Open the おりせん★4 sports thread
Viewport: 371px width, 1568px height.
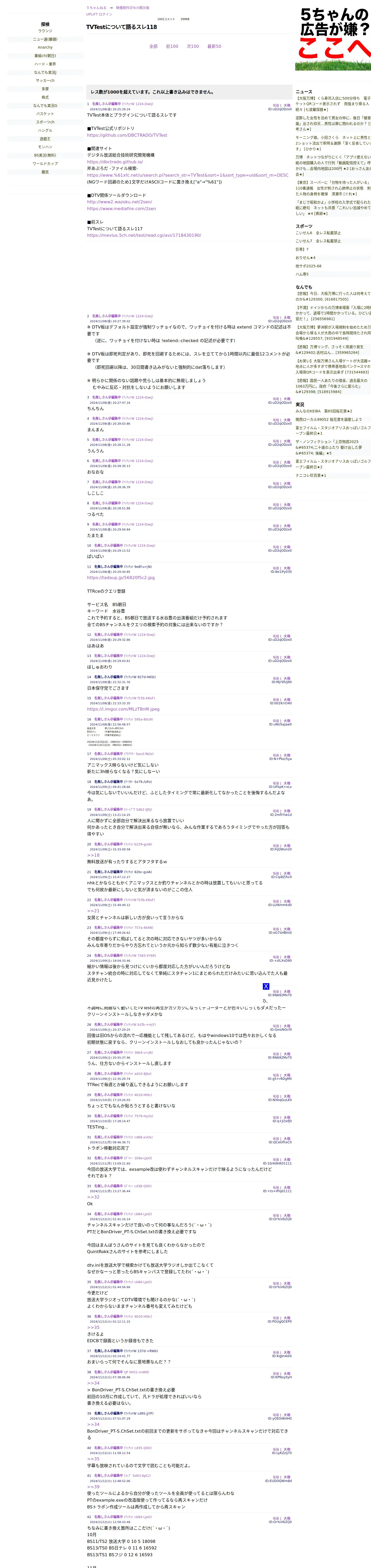tap(305, 258)
